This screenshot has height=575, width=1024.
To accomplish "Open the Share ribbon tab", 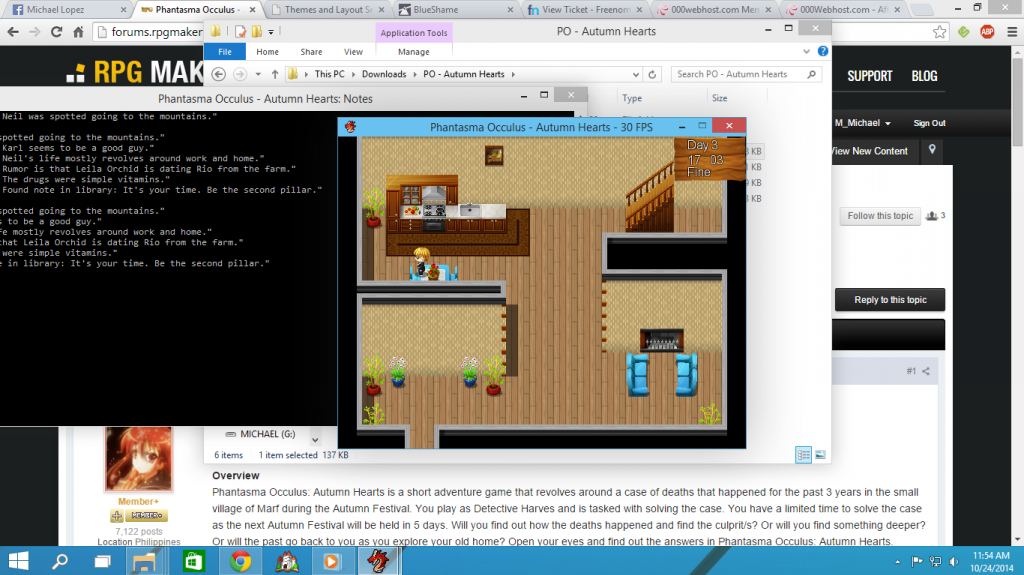I will tap(311, 51).
